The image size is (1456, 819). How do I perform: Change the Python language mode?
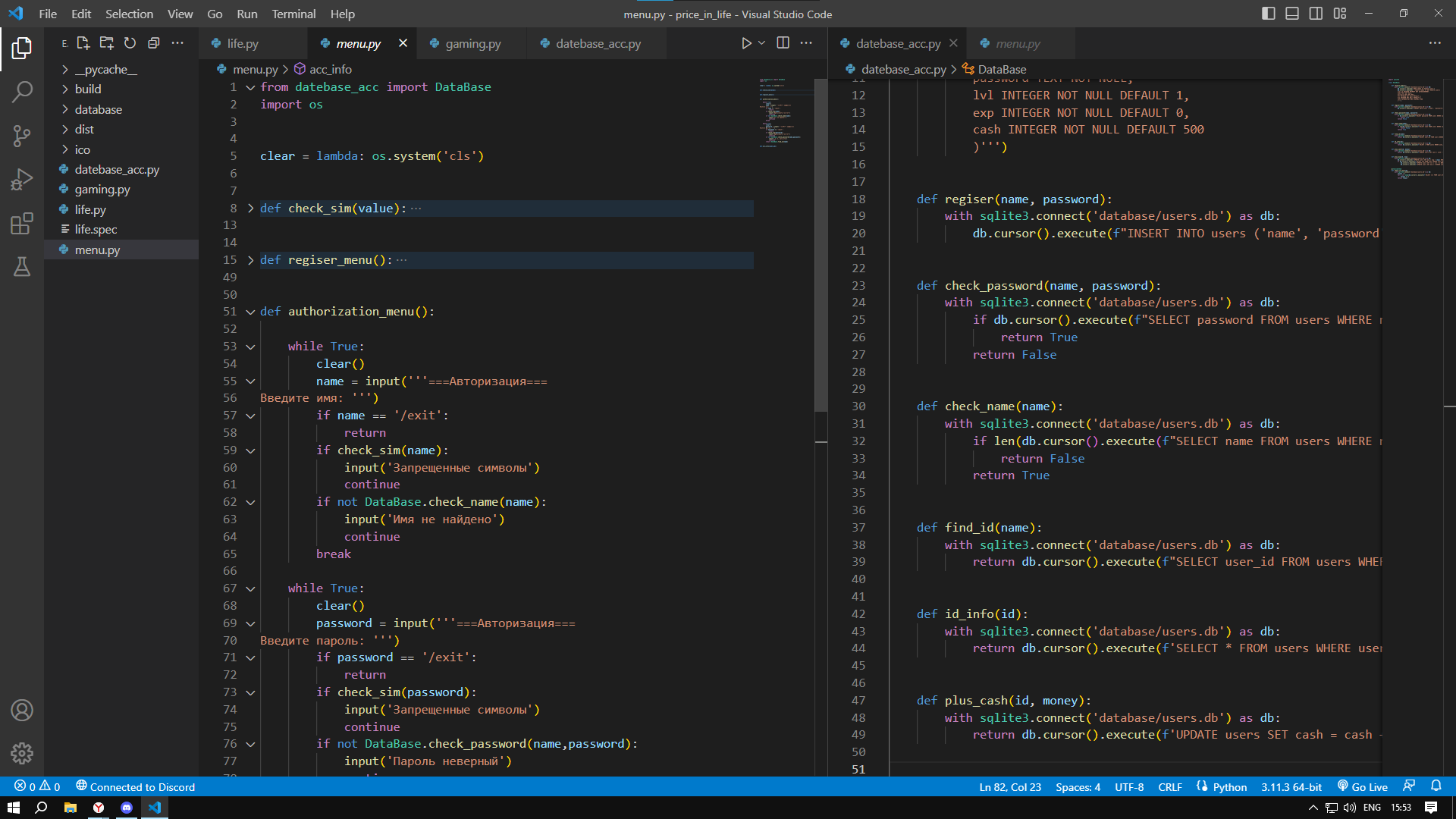(1222, 787)
